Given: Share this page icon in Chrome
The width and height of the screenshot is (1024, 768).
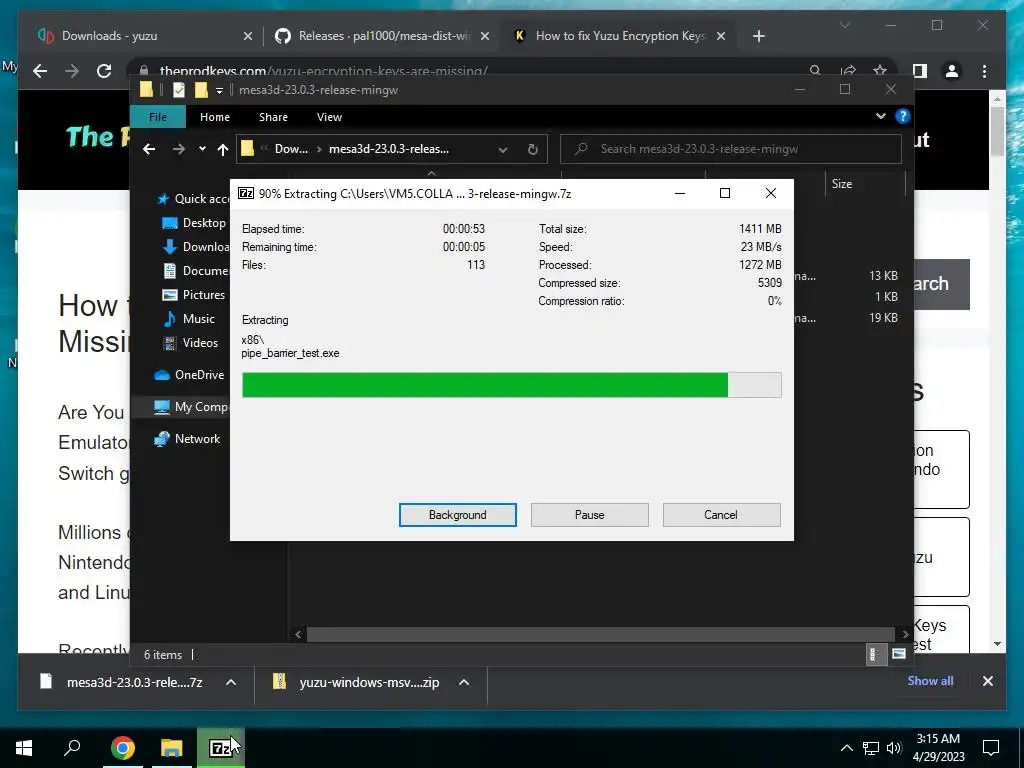Looking at the screenshot, I should coord(848,71).
